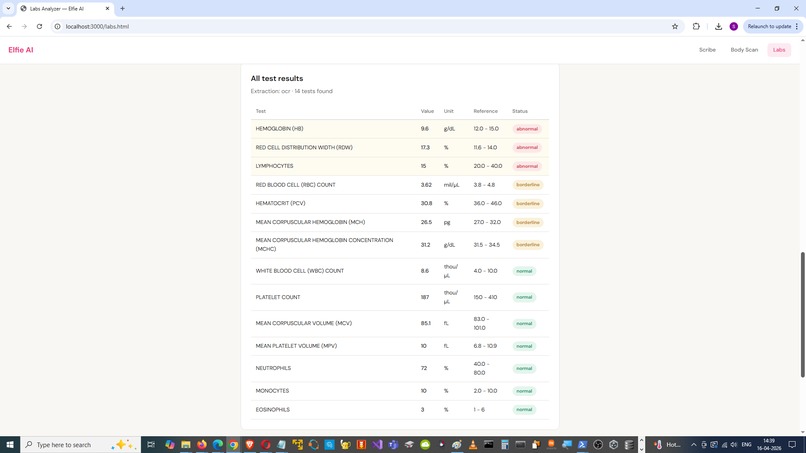Go back using the browser back arrow
This screenshot has width=806, height=453.
coord(9,26)
